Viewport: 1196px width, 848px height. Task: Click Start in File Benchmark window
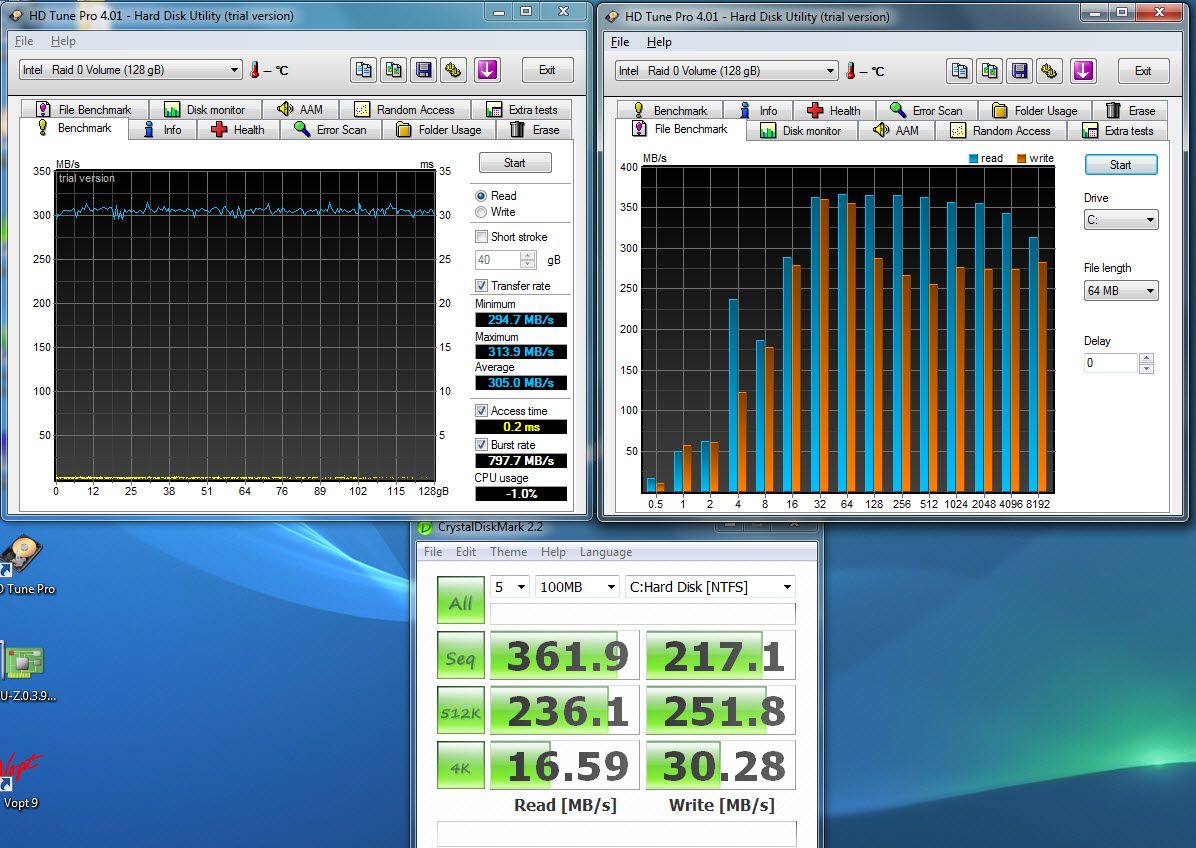pyautogui.click(x=1120, y=165)
